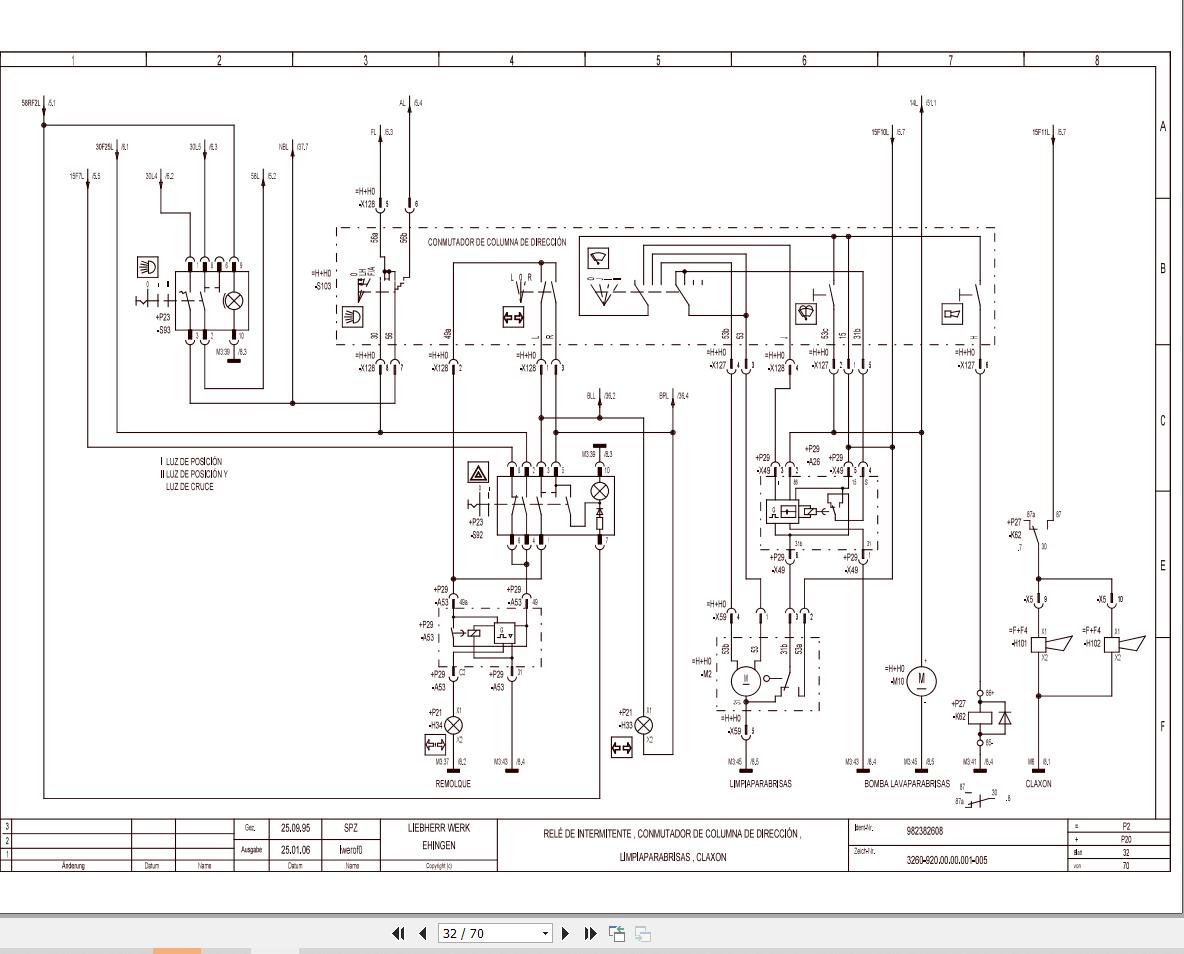Click the '32 / 70' page number field

click(x=488, y=933)
